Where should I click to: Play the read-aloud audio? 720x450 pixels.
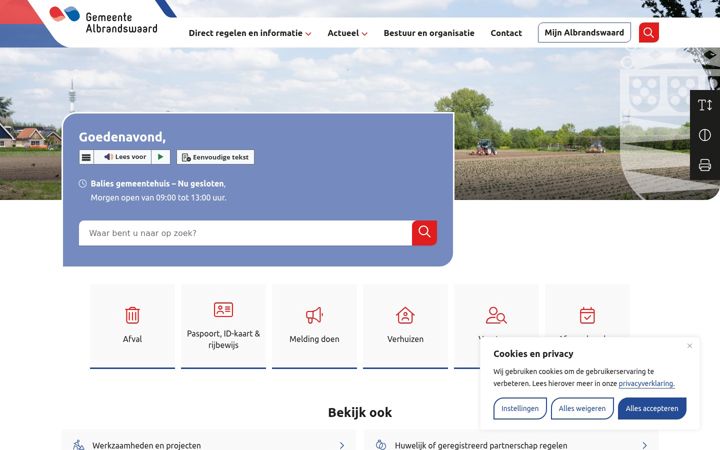tap(161, 157)
